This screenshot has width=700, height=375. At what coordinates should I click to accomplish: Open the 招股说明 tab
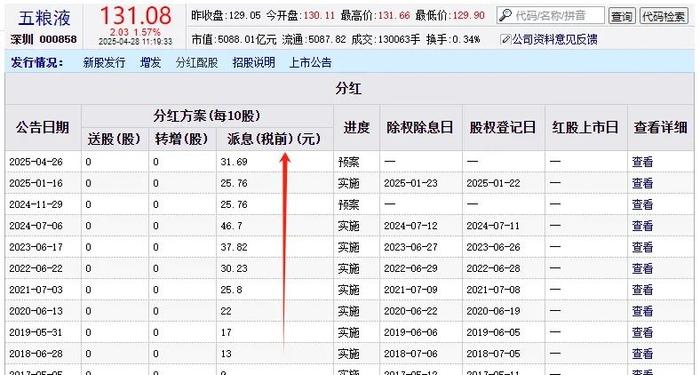pos(254,62)
